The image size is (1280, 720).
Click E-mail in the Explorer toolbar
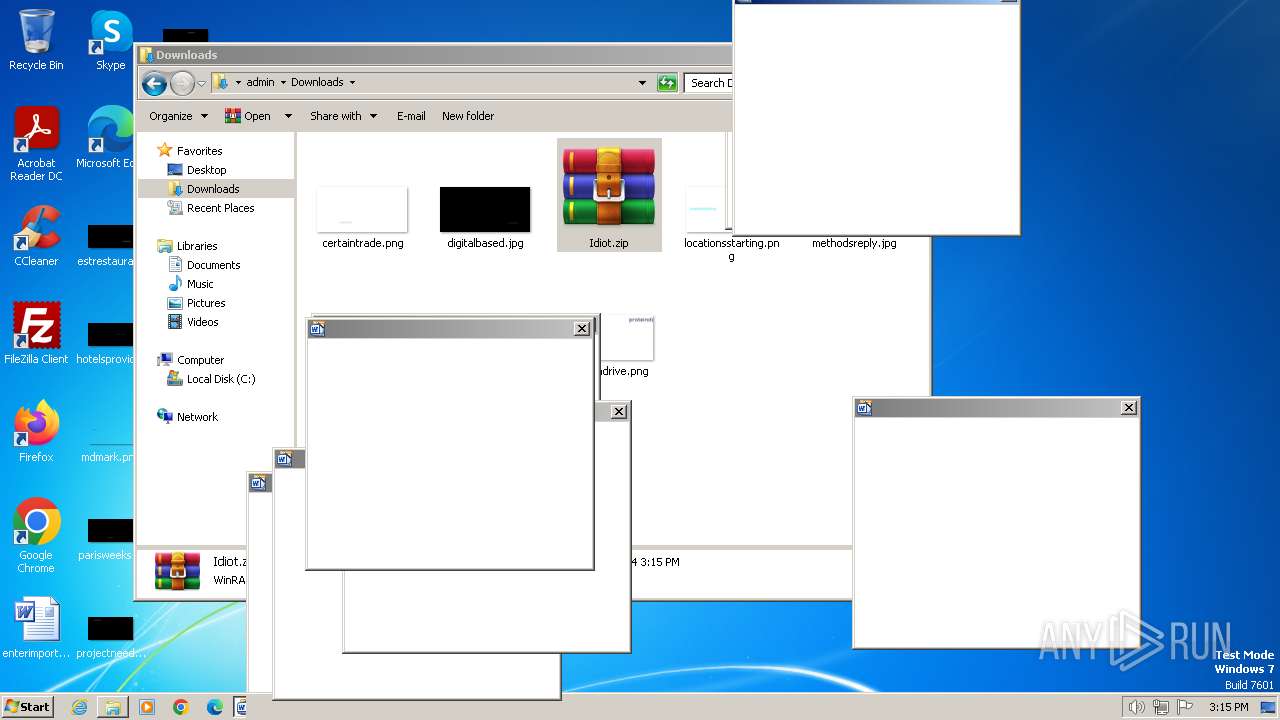coord(411,116)
